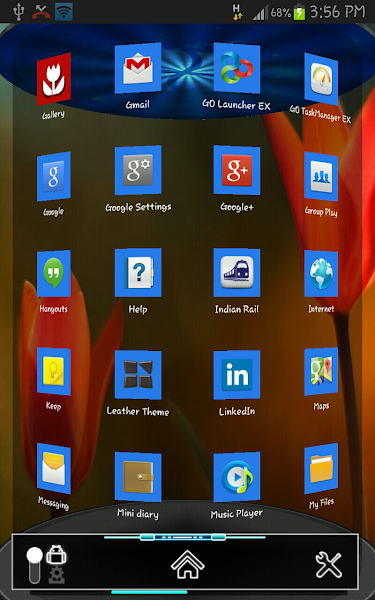Launch the Keep notes app
The height and width of the screenshot is (600, 375).
point(54,371)
